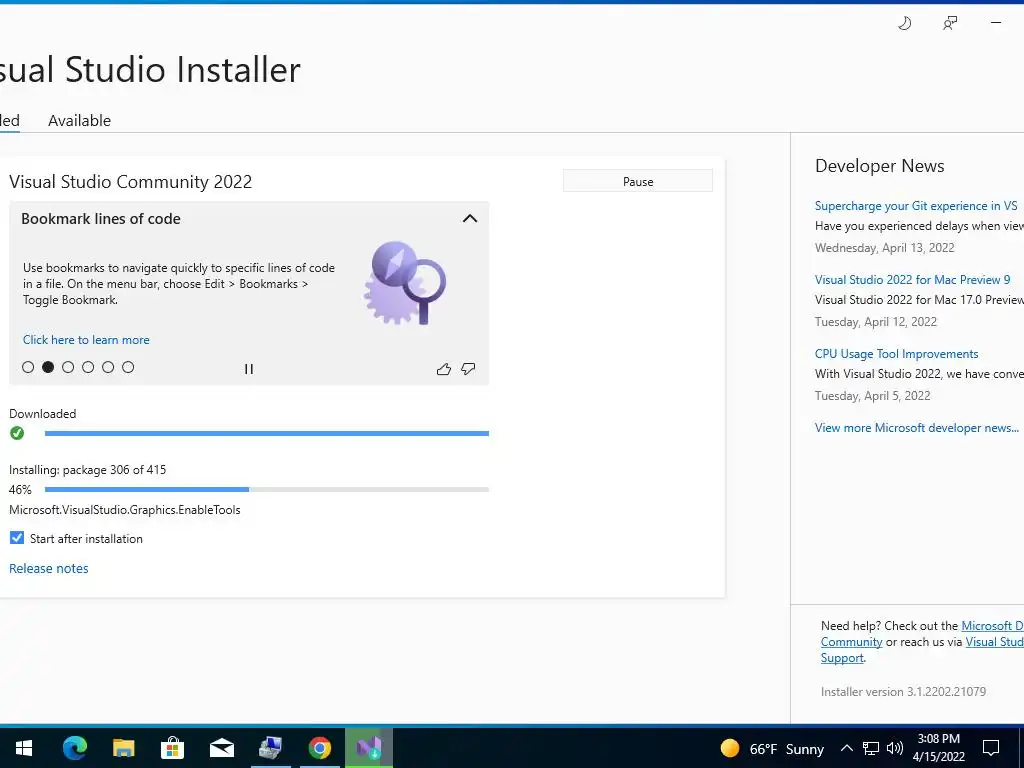Click the Downloaded progress bar
1024x768 pixels.
[x=266, y=433]
